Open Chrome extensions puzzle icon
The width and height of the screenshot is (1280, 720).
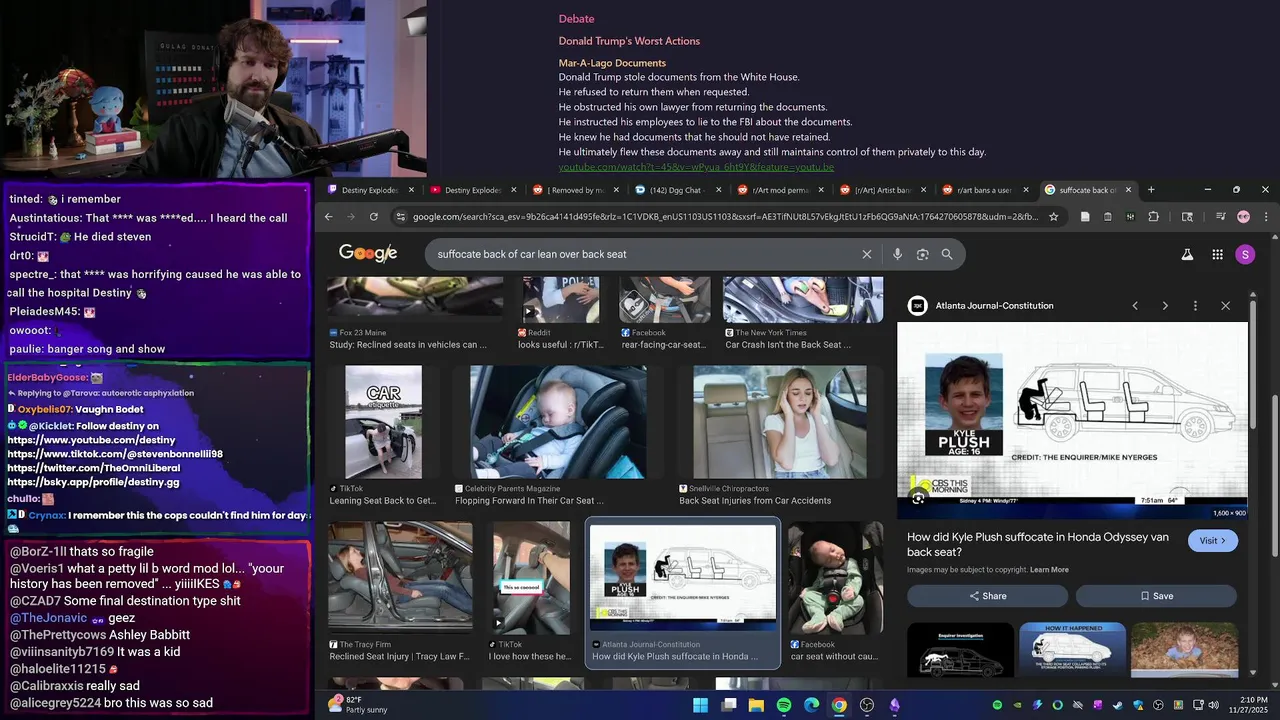coord(1153,216)
